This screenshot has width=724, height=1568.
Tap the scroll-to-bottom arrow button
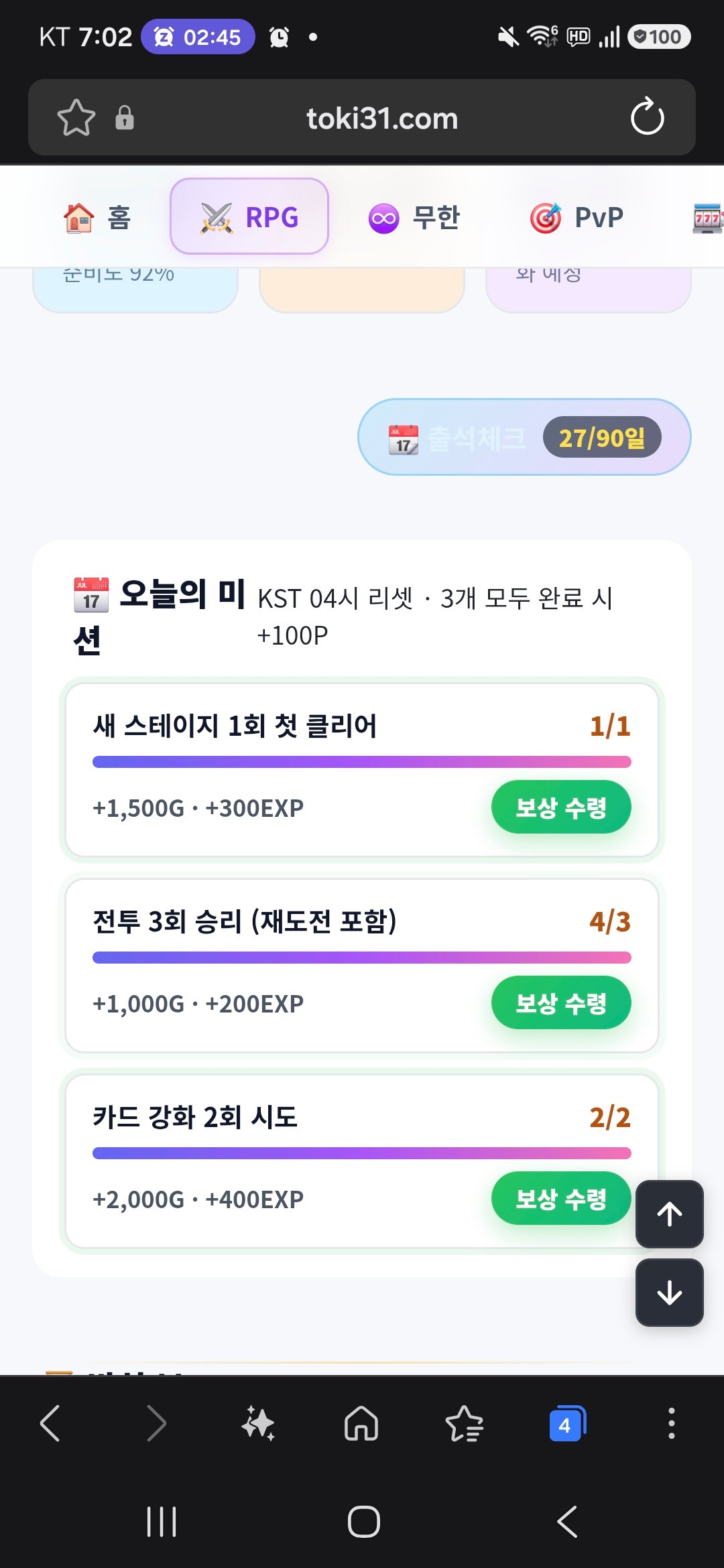coord(669,1293)
